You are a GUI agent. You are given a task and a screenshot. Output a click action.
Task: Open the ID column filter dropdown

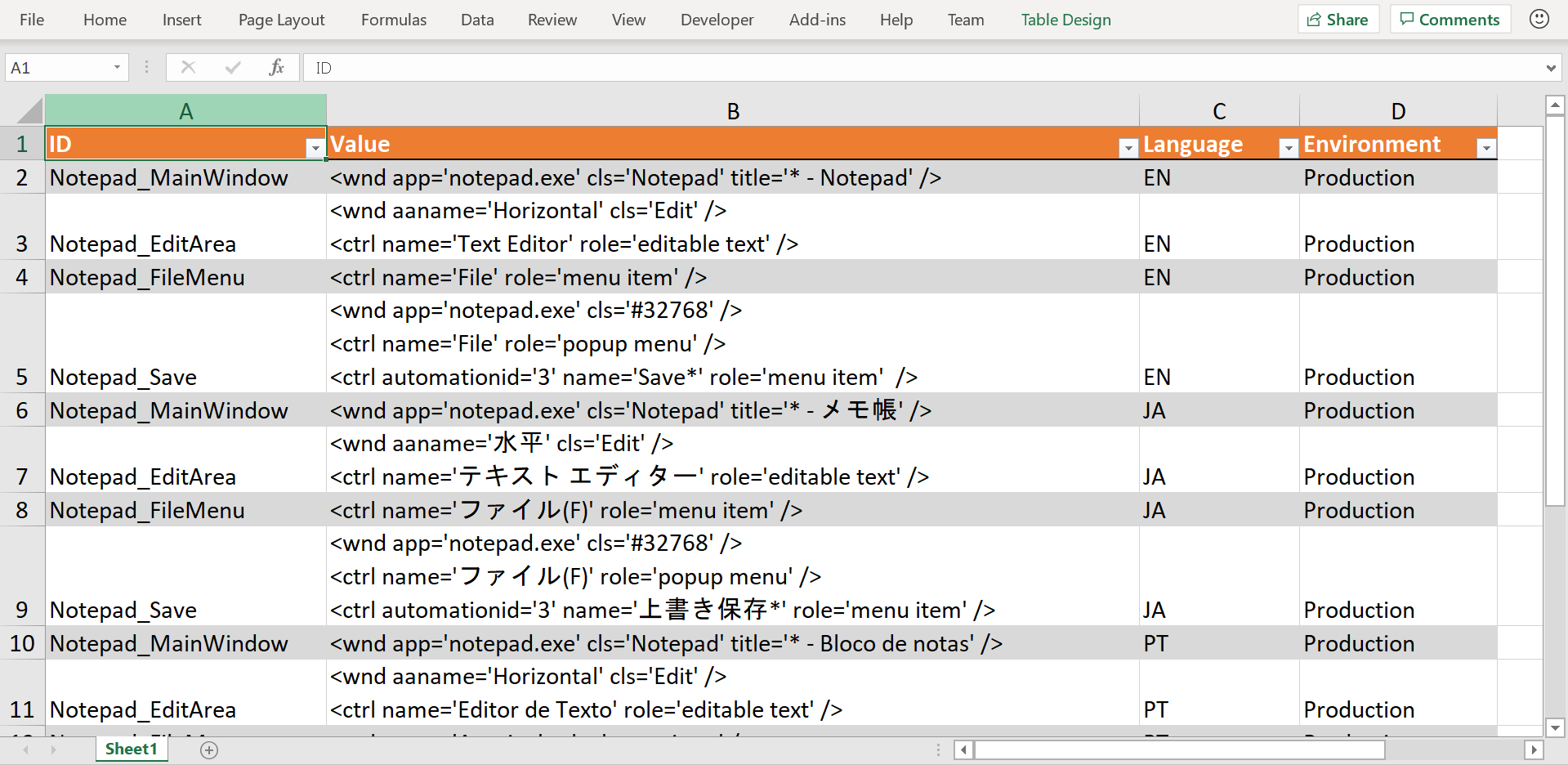[x=315, y=148]
